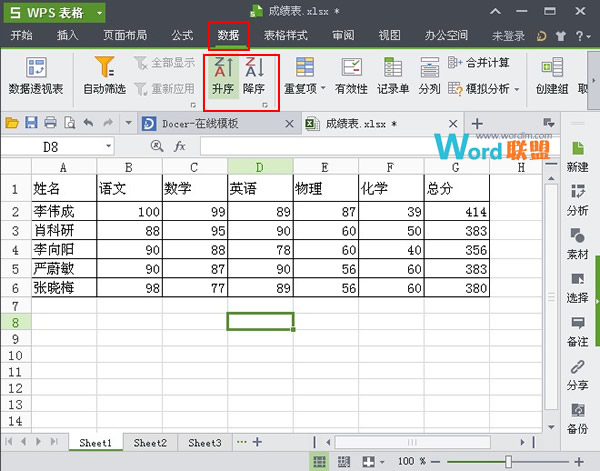Open the 记录单 record form
The width and height of the screenshot is (600, 471).
393,76
